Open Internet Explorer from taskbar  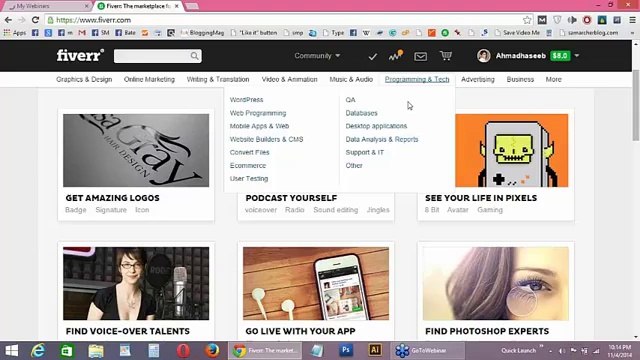[x=38, y=350]
